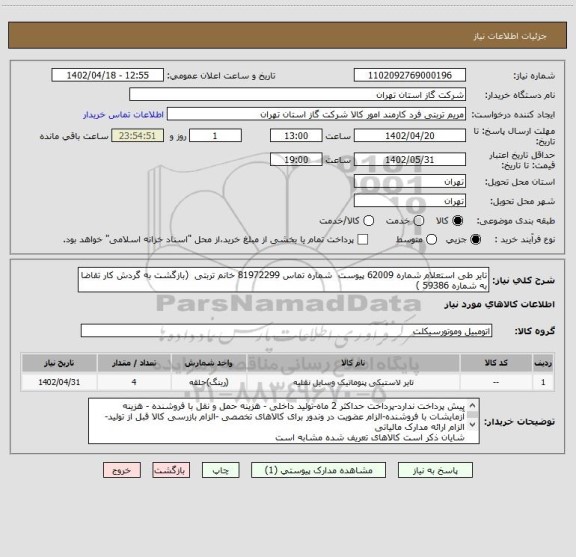
Task: Click the پاسخ به نیاز button
Action: (x=435, y=470)
